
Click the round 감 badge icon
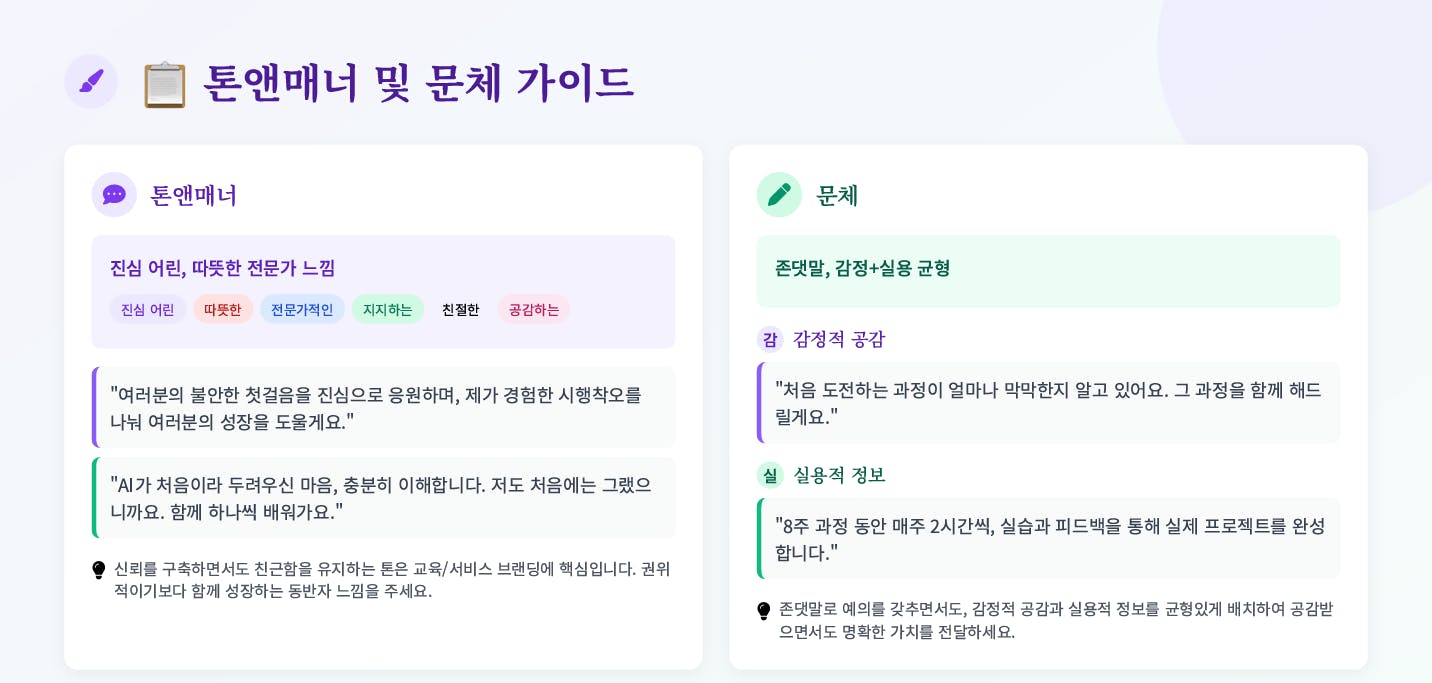click(x=770, y=339)
